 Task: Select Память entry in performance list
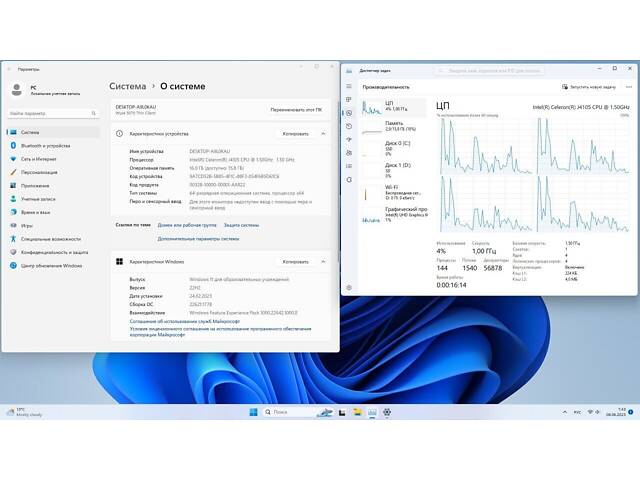pyautogui.click(x=393, y=127)
